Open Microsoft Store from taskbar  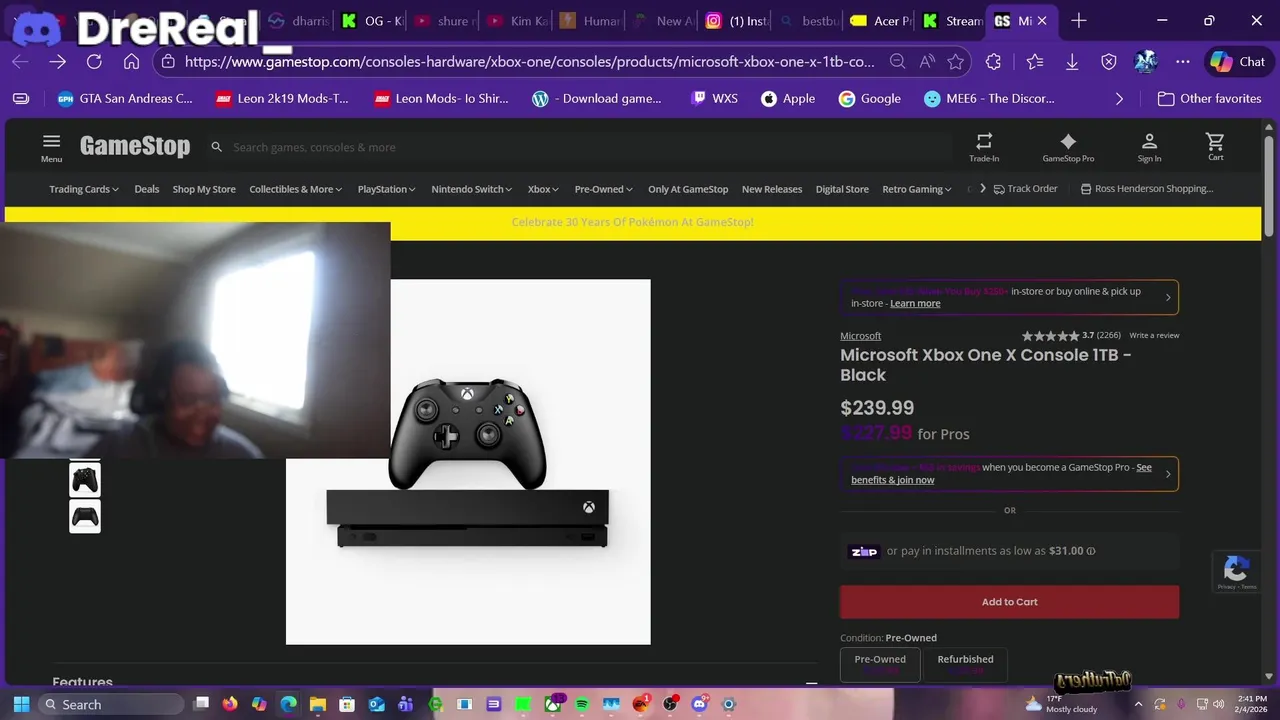(347, 704)
